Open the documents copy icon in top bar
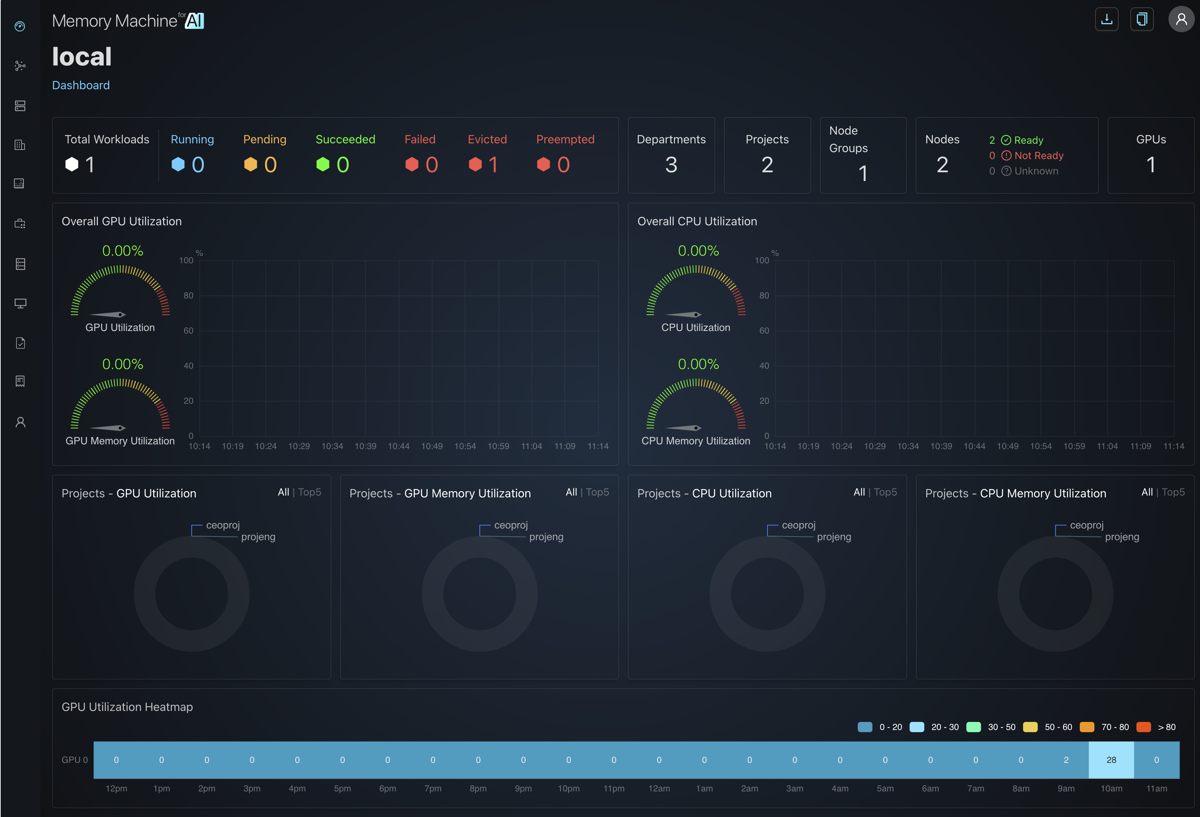Image resolution: width=1200 pixels, height=817 pixels. (1142, 19)
